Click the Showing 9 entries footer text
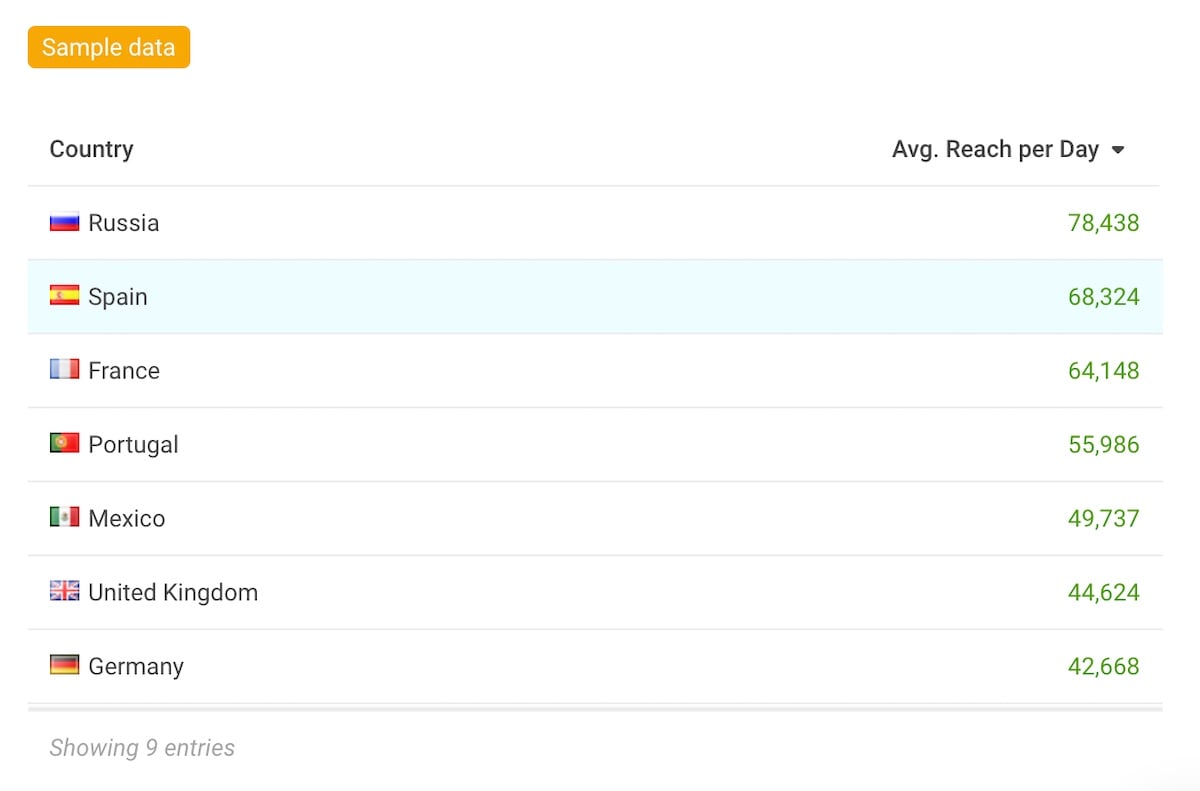 [x=142, y=748]
